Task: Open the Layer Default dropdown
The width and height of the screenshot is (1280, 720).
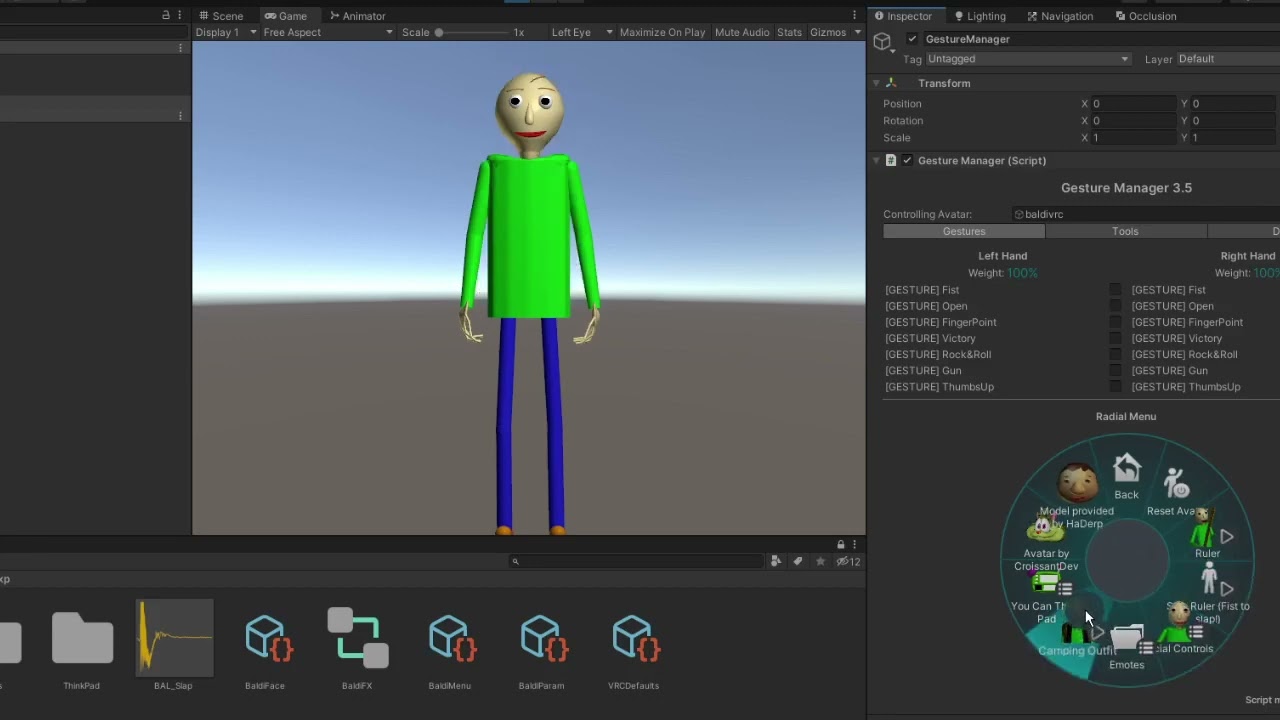Action: click(x=1228, y=59)
